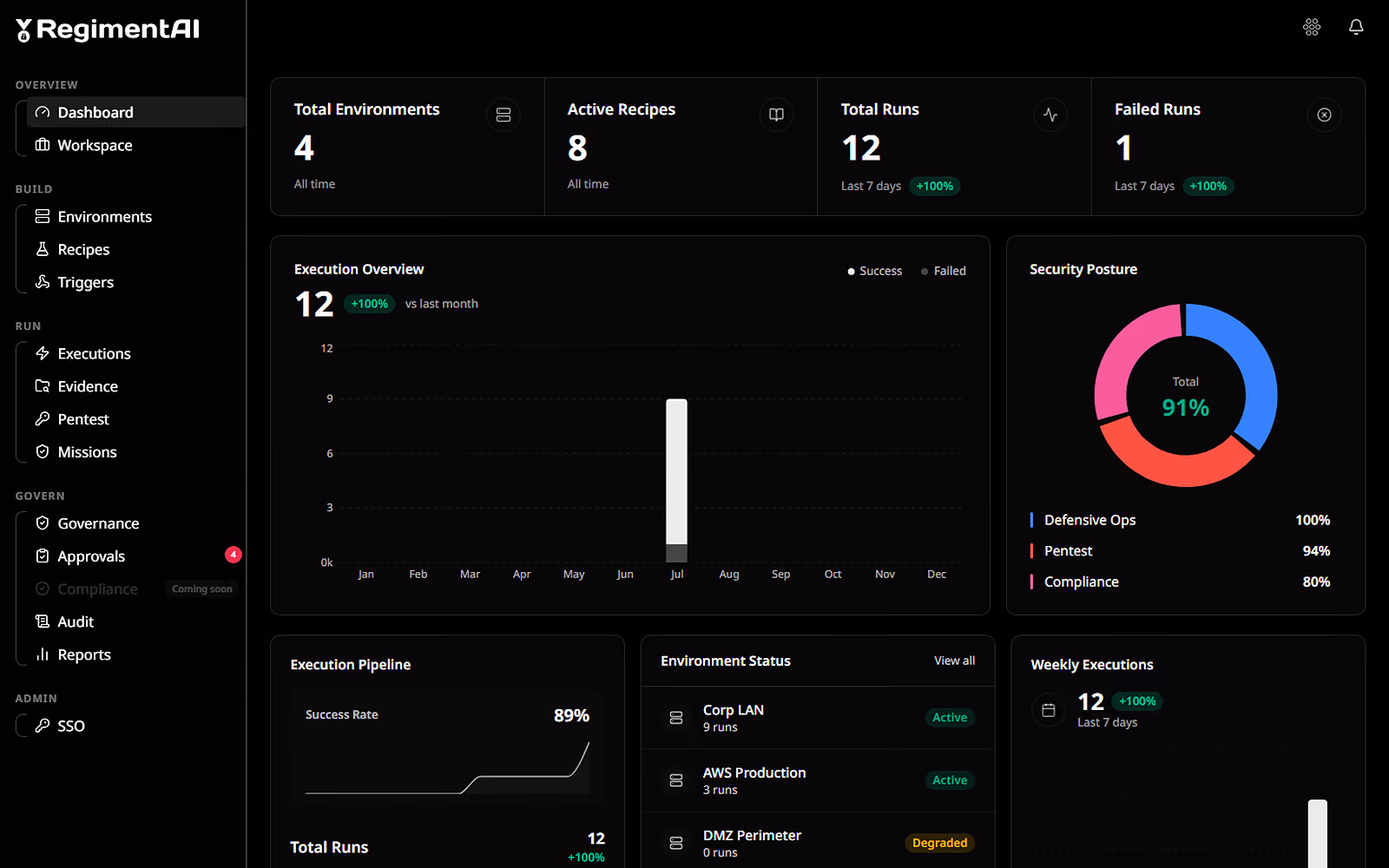Open Approvals page

135,556
